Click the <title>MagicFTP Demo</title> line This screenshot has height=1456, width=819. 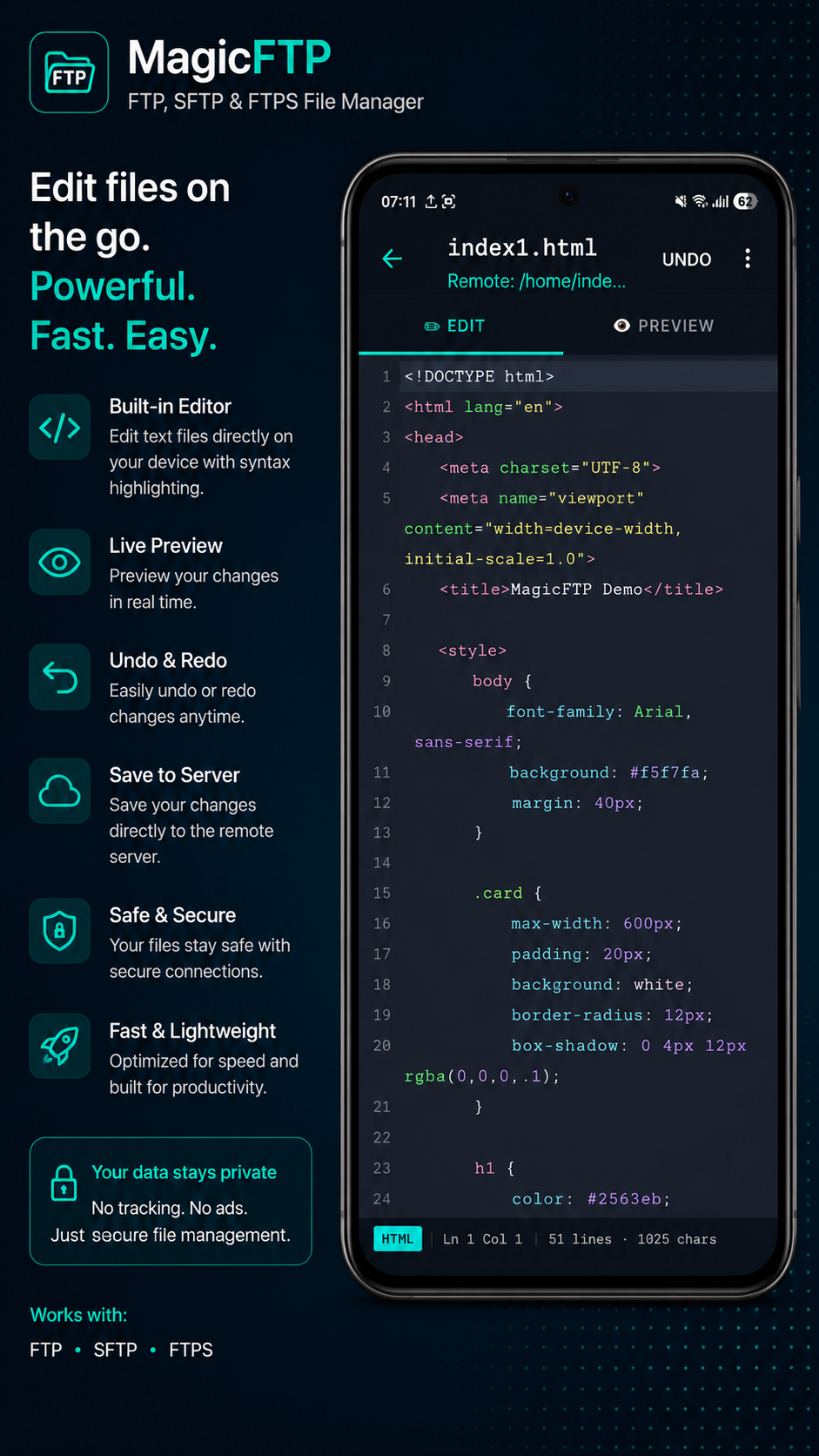(581, 590)
